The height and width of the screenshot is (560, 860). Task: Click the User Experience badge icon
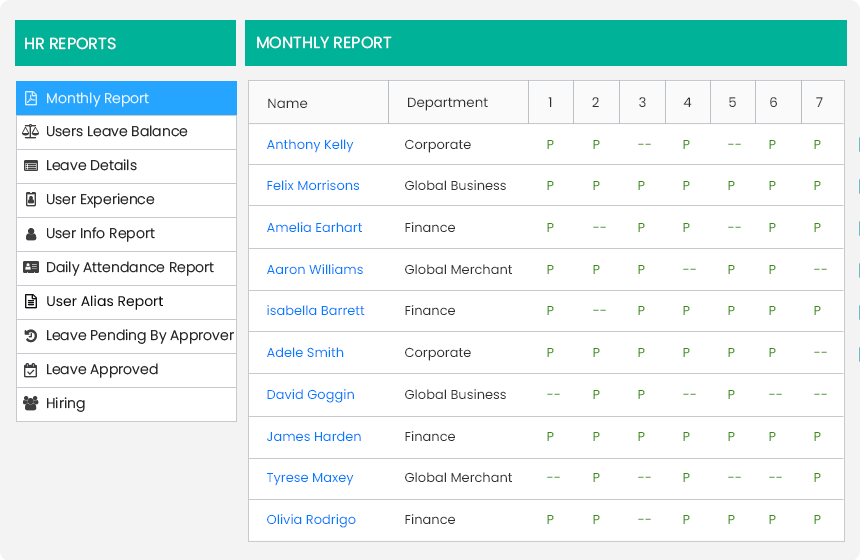click(31, 199)
